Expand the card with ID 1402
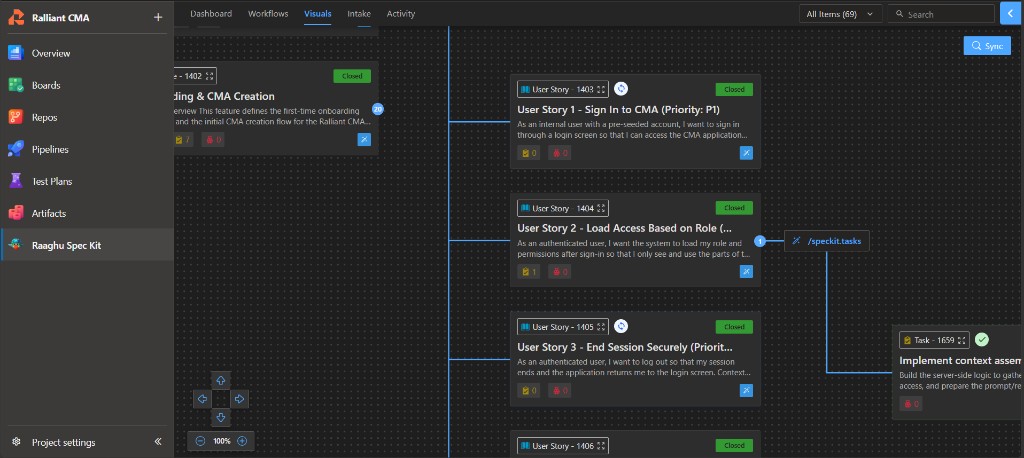1024x458 pixels. click(x=209, y=76)
